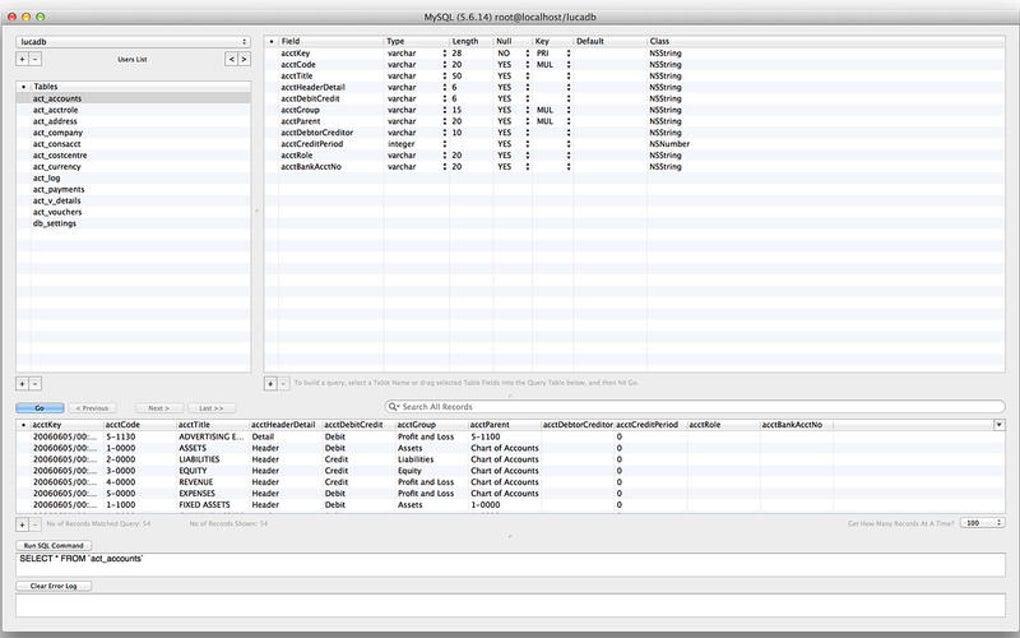The width and height of the screenshot is (1020, 638).
Task: Open the Null popup for the acctBankAcctNo field
Action: [528, 166]
